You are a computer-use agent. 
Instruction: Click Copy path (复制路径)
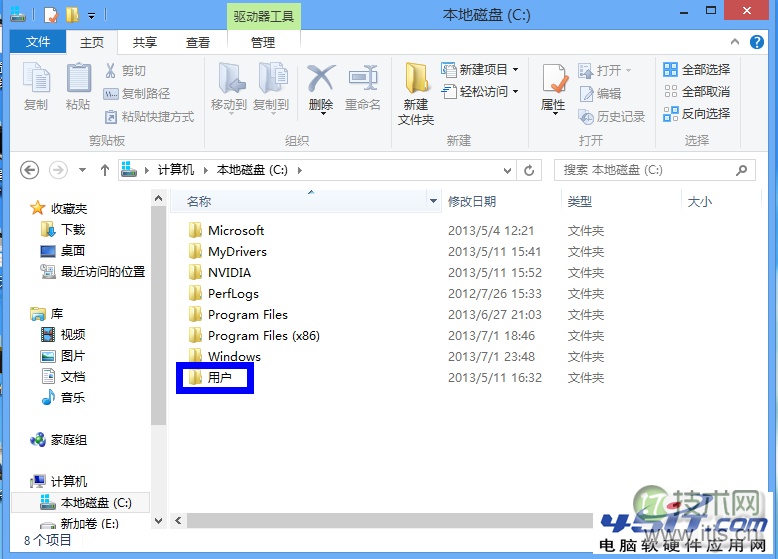[137, 93]
